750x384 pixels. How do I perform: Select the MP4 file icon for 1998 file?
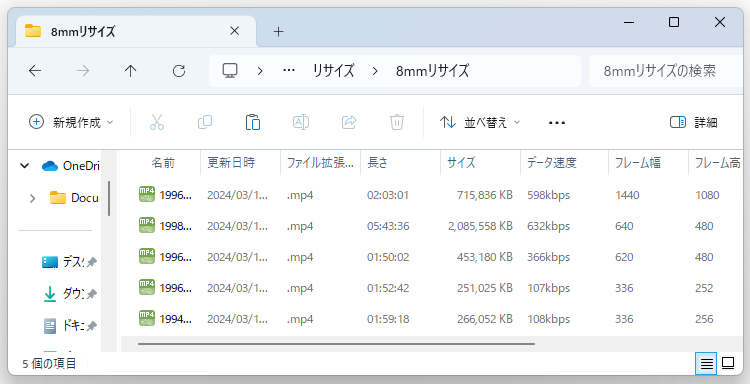pos(147,226)
